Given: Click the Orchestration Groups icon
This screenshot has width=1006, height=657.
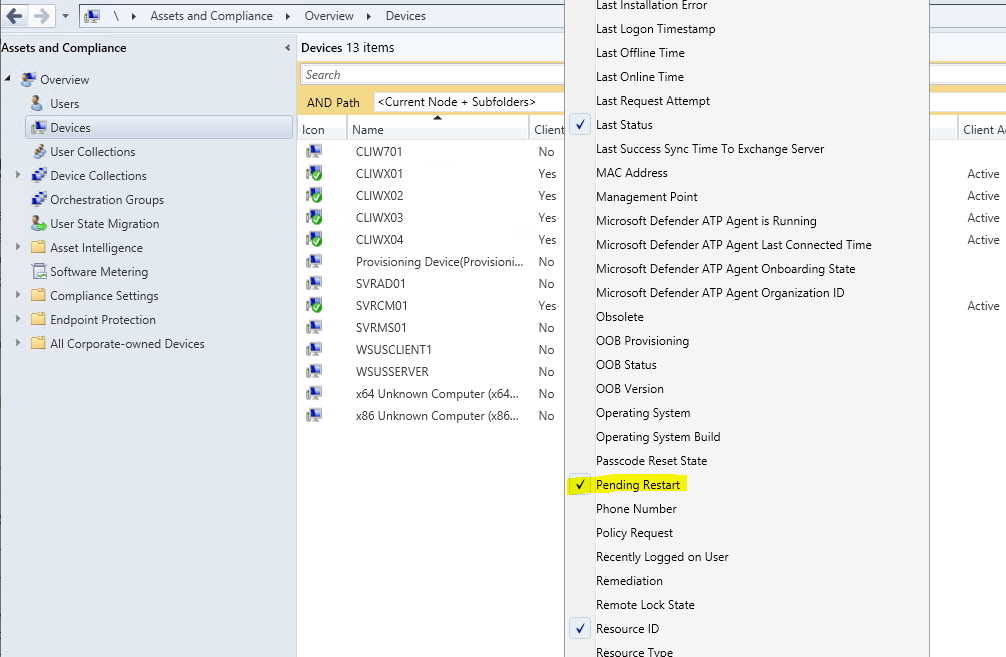Looking at the screenshot, I should coord(39,200).
